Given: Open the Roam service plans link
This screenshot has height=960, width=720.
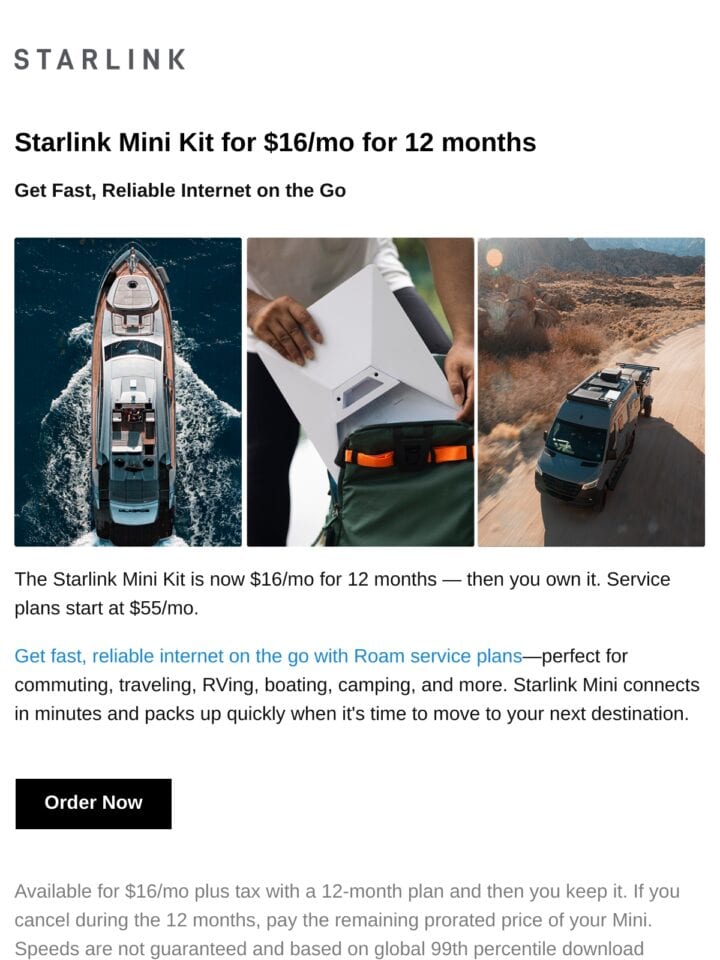Looking at the screenshot, I should (268, 656).
